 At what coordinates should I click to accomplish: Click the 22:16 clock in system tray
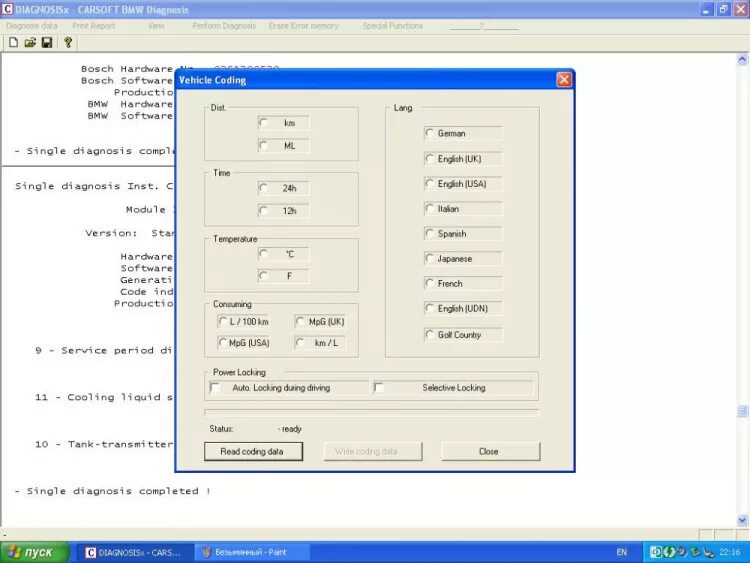tap(730, 552)
